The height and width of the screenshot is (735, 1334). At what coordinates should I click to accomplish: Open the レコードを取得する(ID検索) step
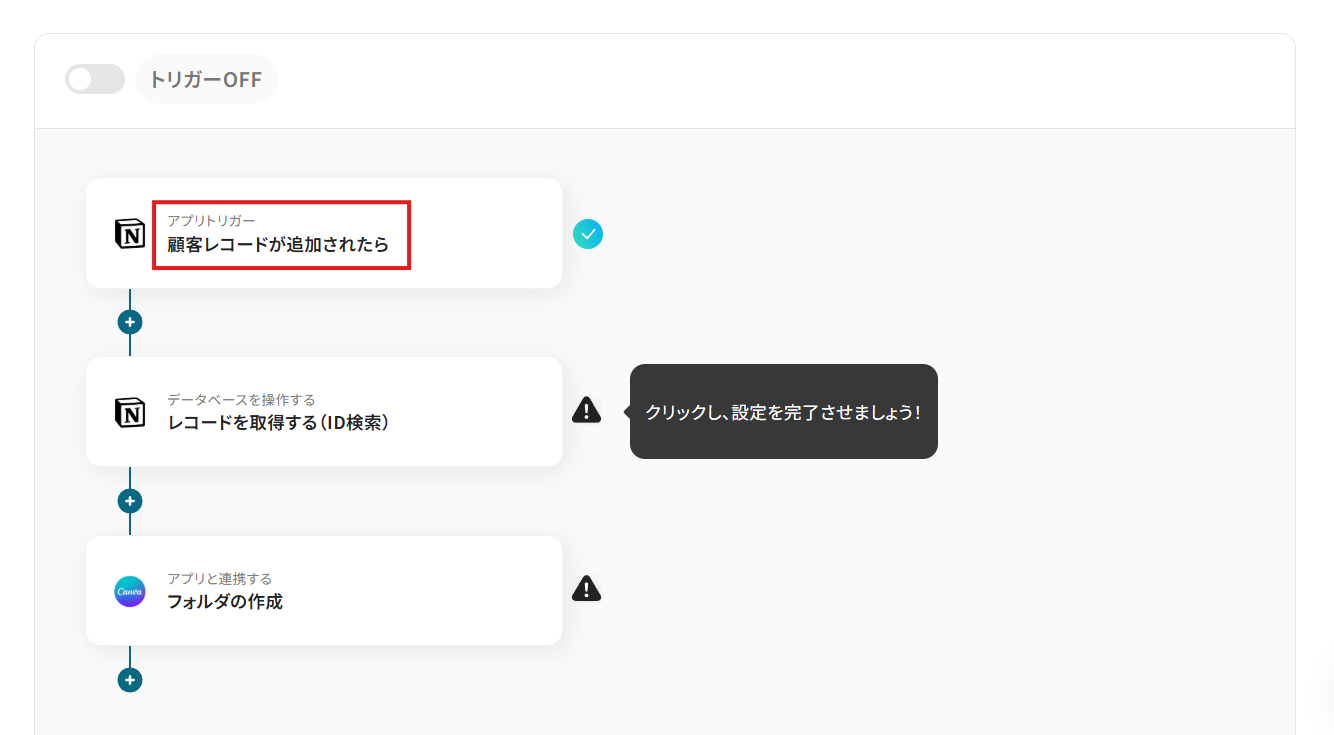[324, 412]
